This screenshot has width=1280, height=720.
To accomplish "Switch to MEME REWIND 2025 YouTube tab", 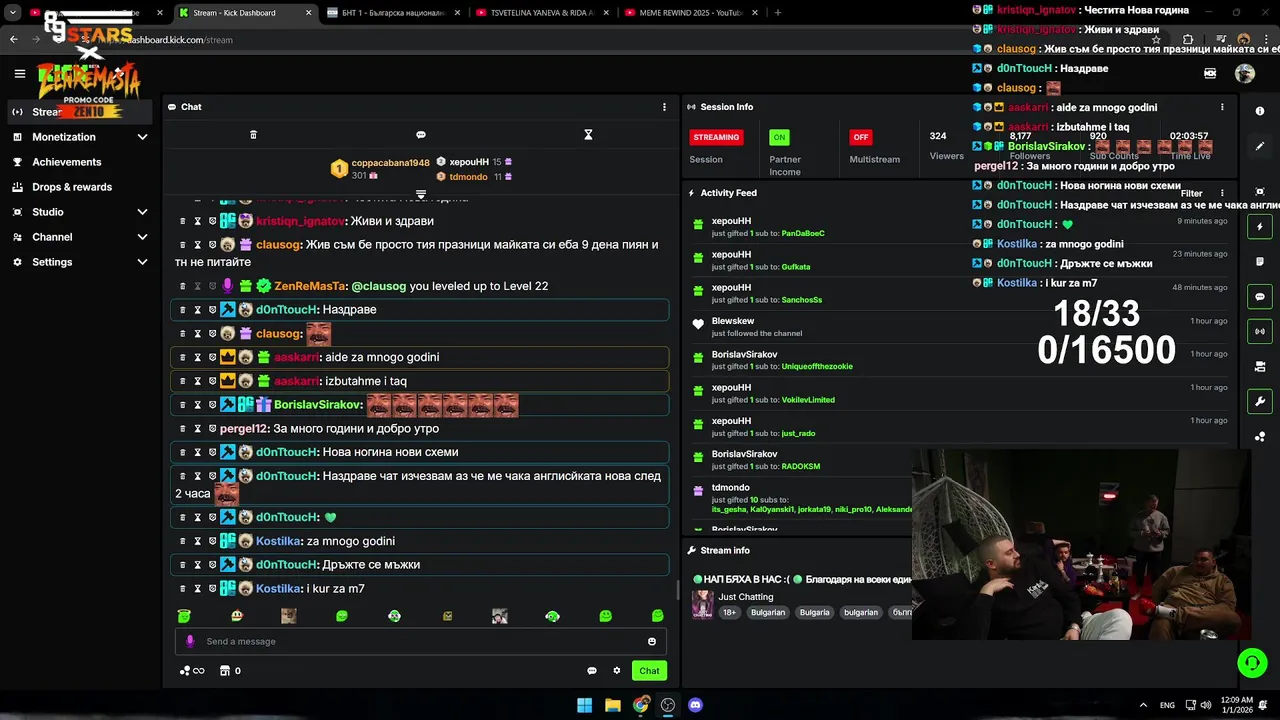I will click(x=692, y=12).
